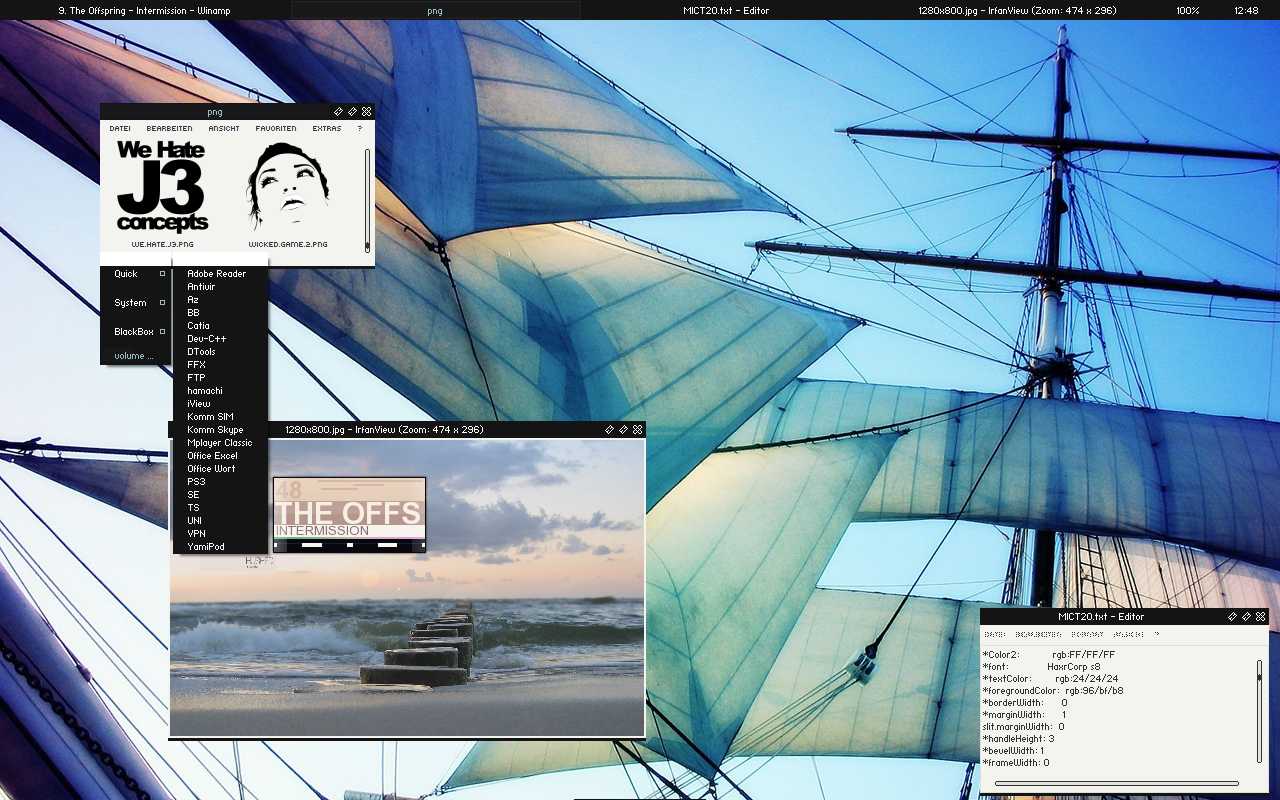1280x800 pixels.
Task: Open the Ansicht menu in the png window
Action: [x=224, y=128]
